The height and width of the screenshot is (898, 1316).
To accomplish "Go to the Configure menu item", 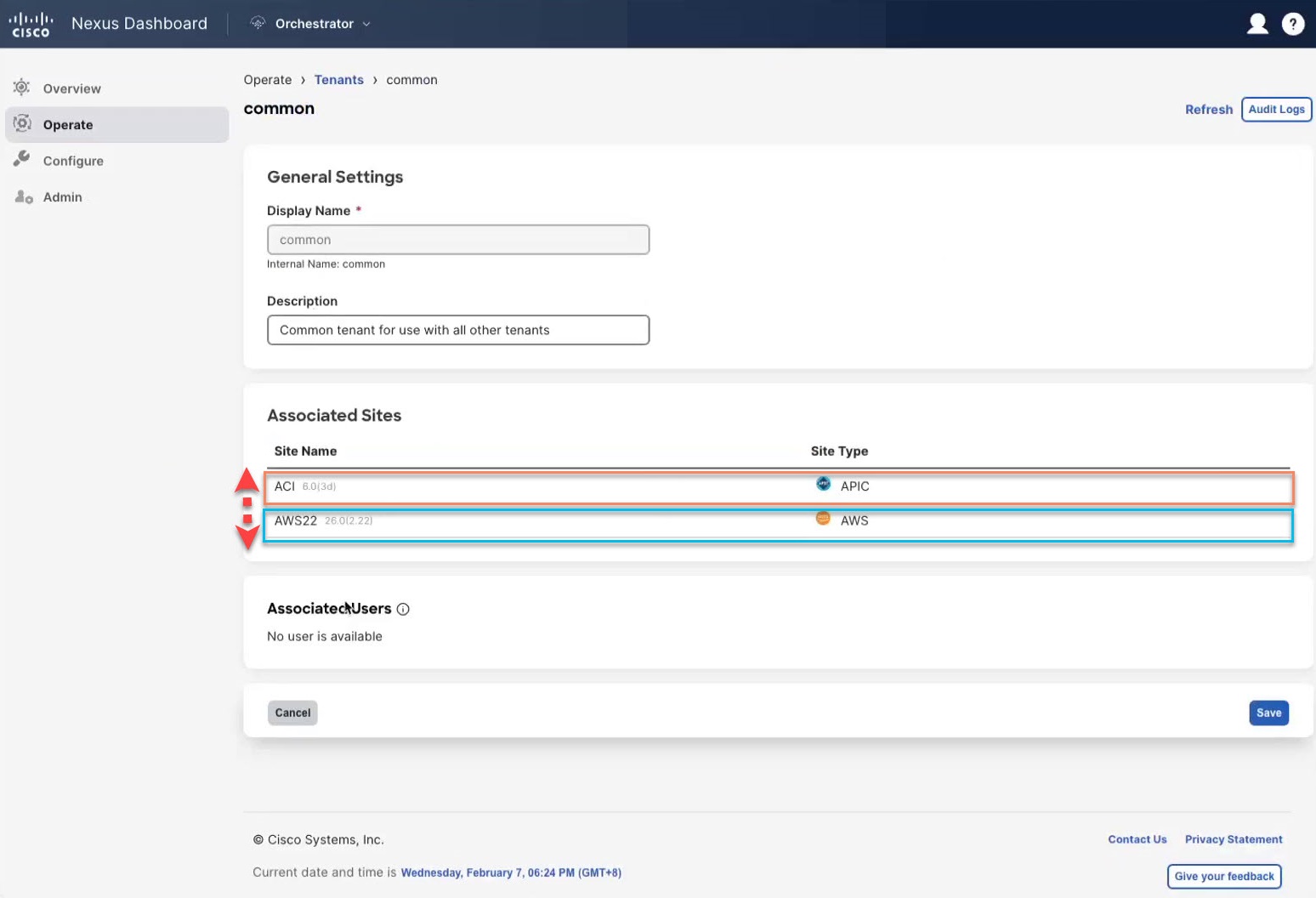I will click(x=73, y=161).
